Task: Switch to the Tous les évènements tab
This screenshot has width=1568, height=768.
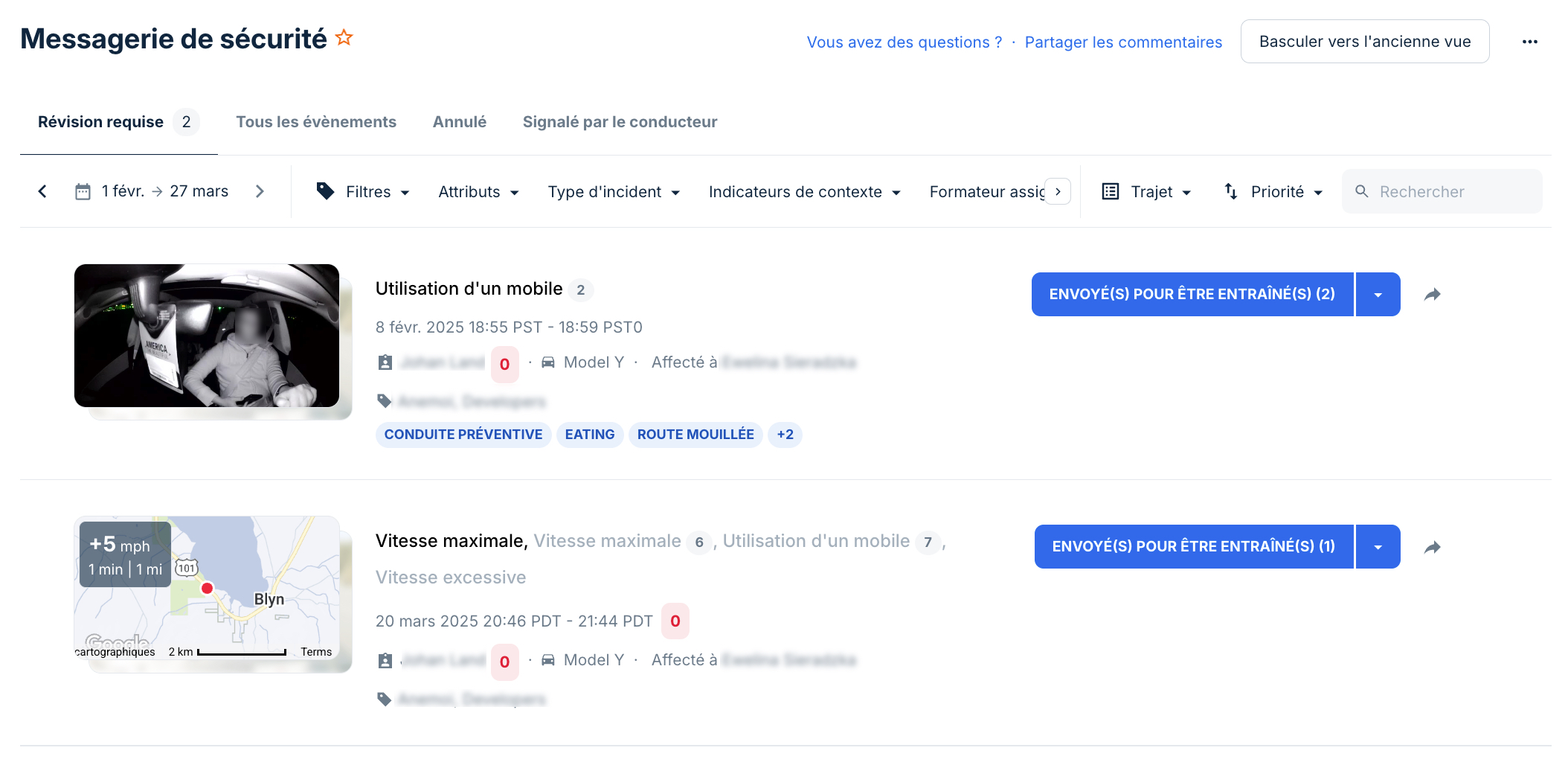Action: point(316,121)
